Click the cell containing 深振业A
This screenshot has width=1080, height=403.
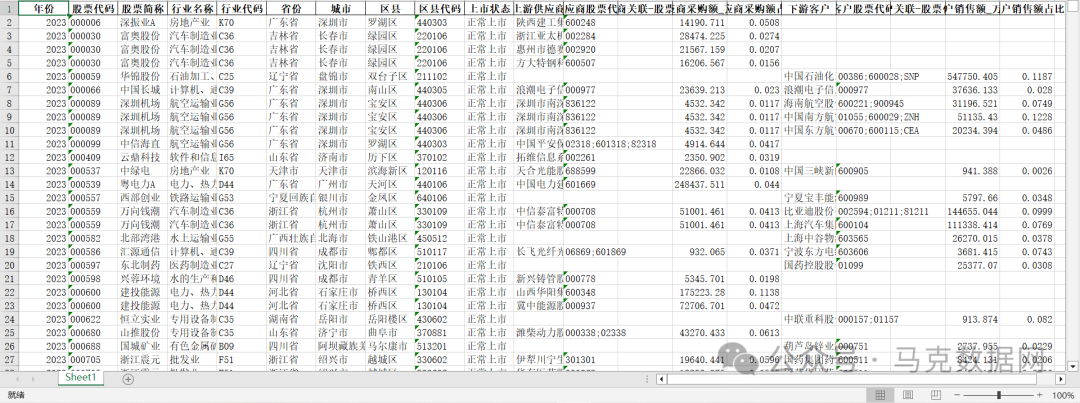point(143,23)
